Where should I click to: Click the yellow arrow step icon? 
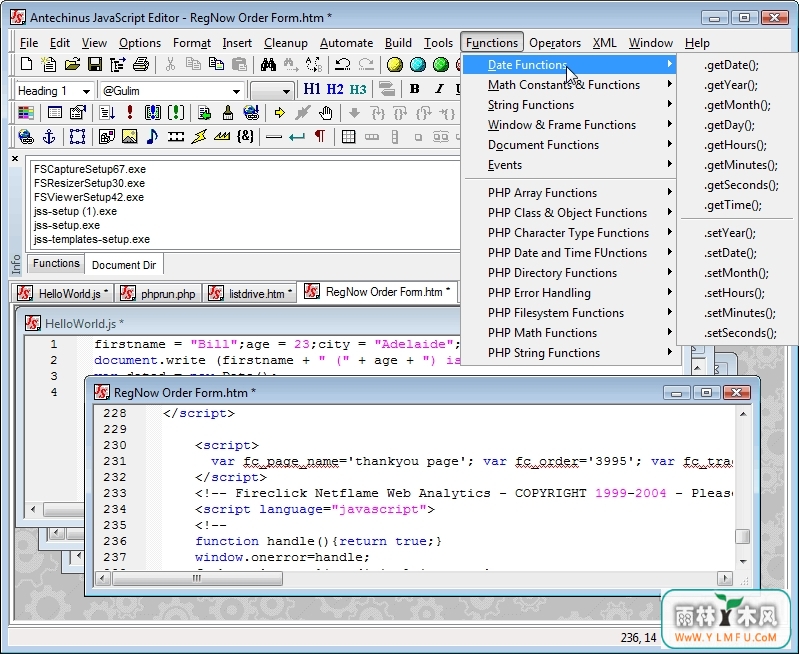coord(279,113)
